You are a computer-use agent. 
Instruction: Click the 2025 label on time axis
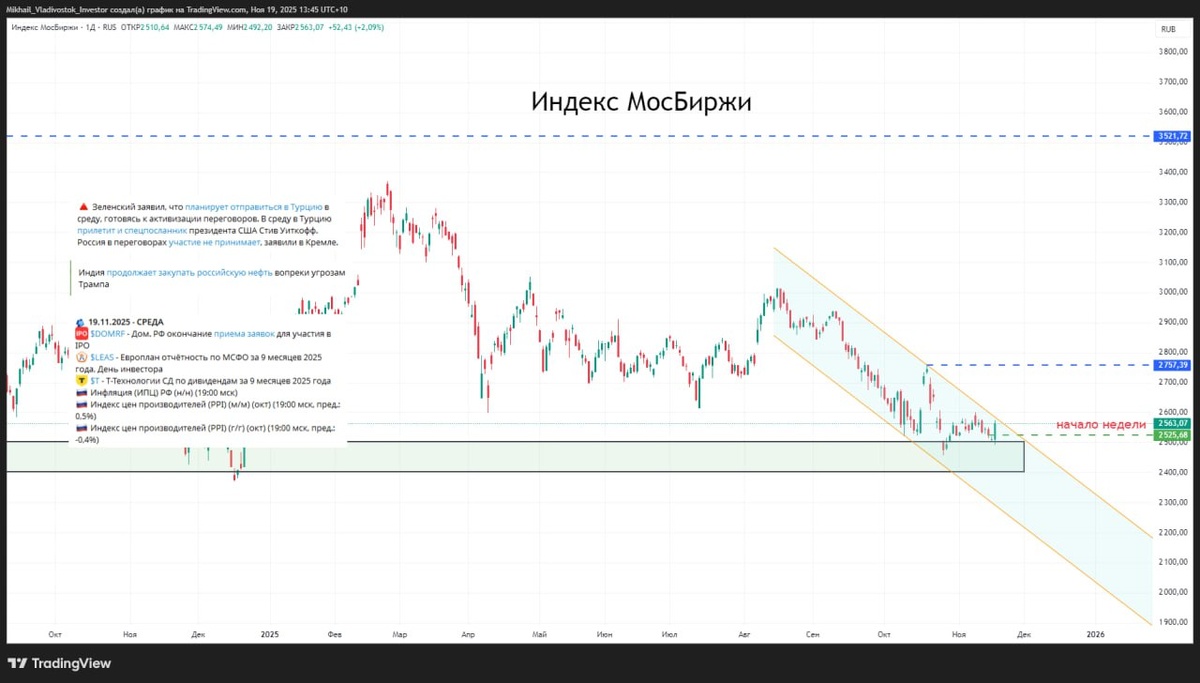[269, 634]
